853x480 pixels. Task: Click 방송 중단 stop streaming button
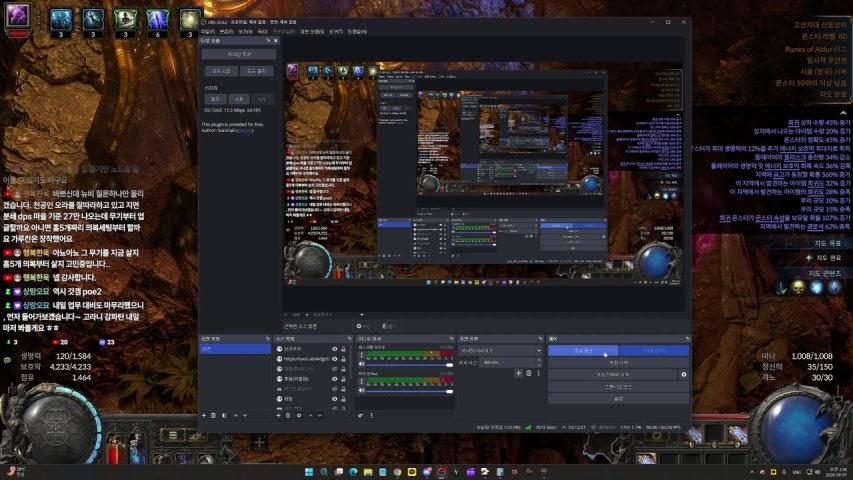pyautogui.click(x=583, y=350)
